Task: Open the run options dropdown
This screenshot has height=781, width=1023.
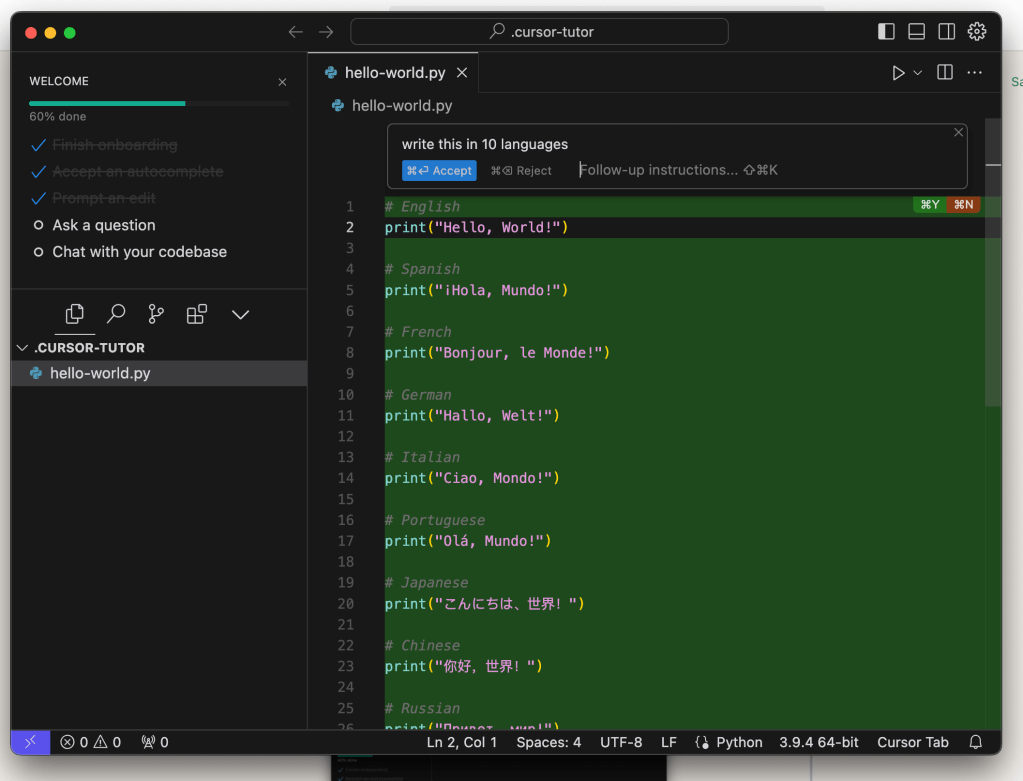Action: point(917,72)
